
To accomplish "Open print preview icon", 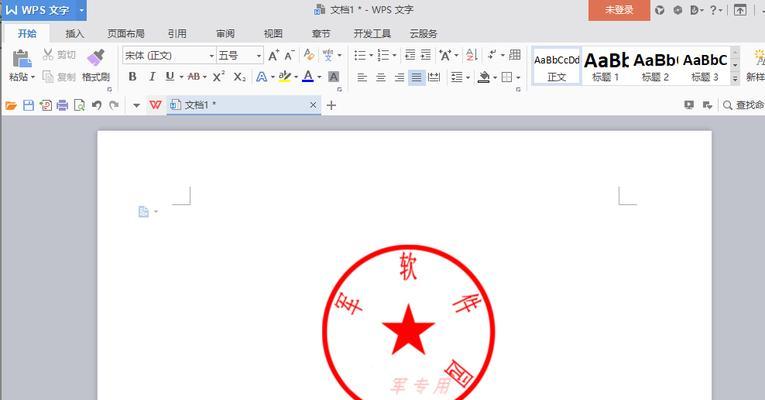I will point(79,105).
